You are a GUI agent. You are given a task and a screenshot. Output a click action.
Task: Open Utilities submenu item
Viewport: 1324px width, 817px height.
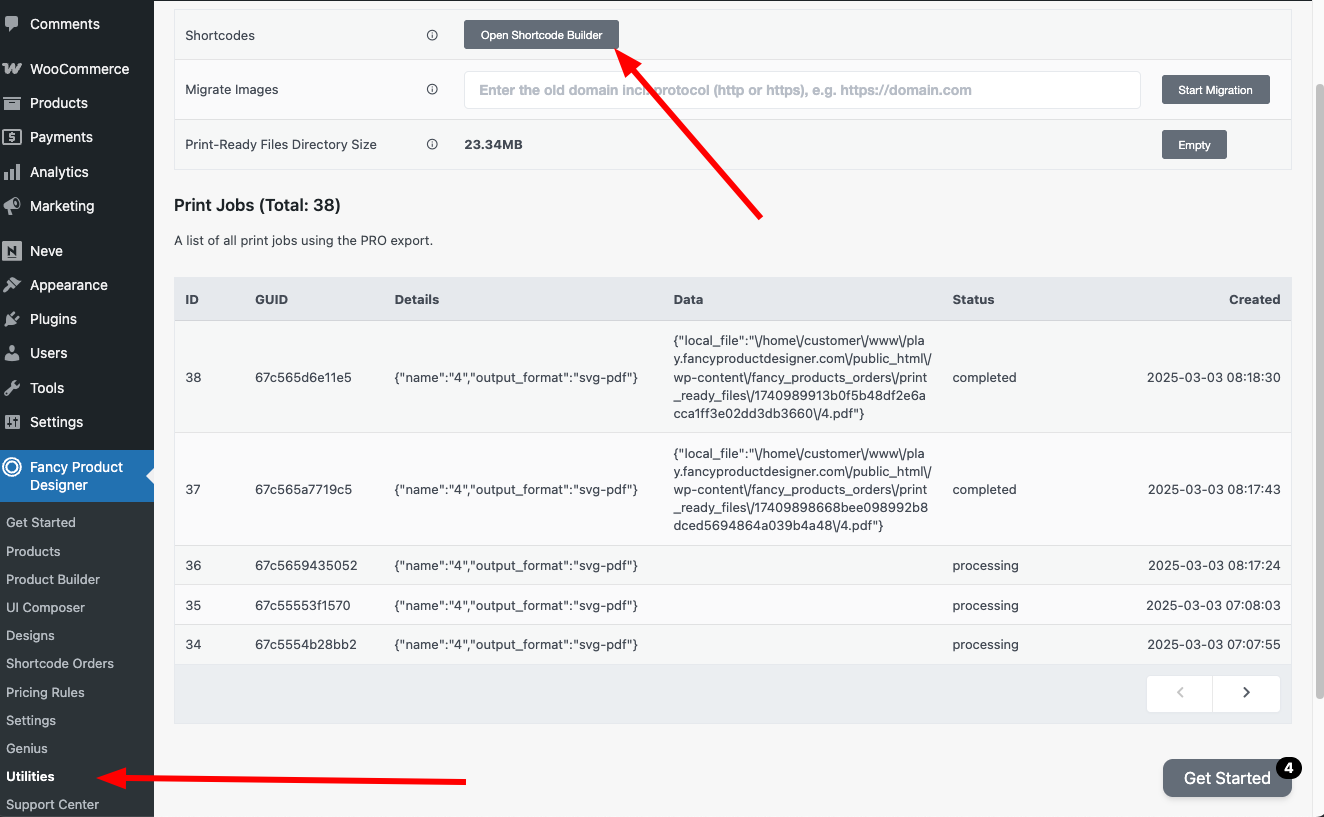30,776
